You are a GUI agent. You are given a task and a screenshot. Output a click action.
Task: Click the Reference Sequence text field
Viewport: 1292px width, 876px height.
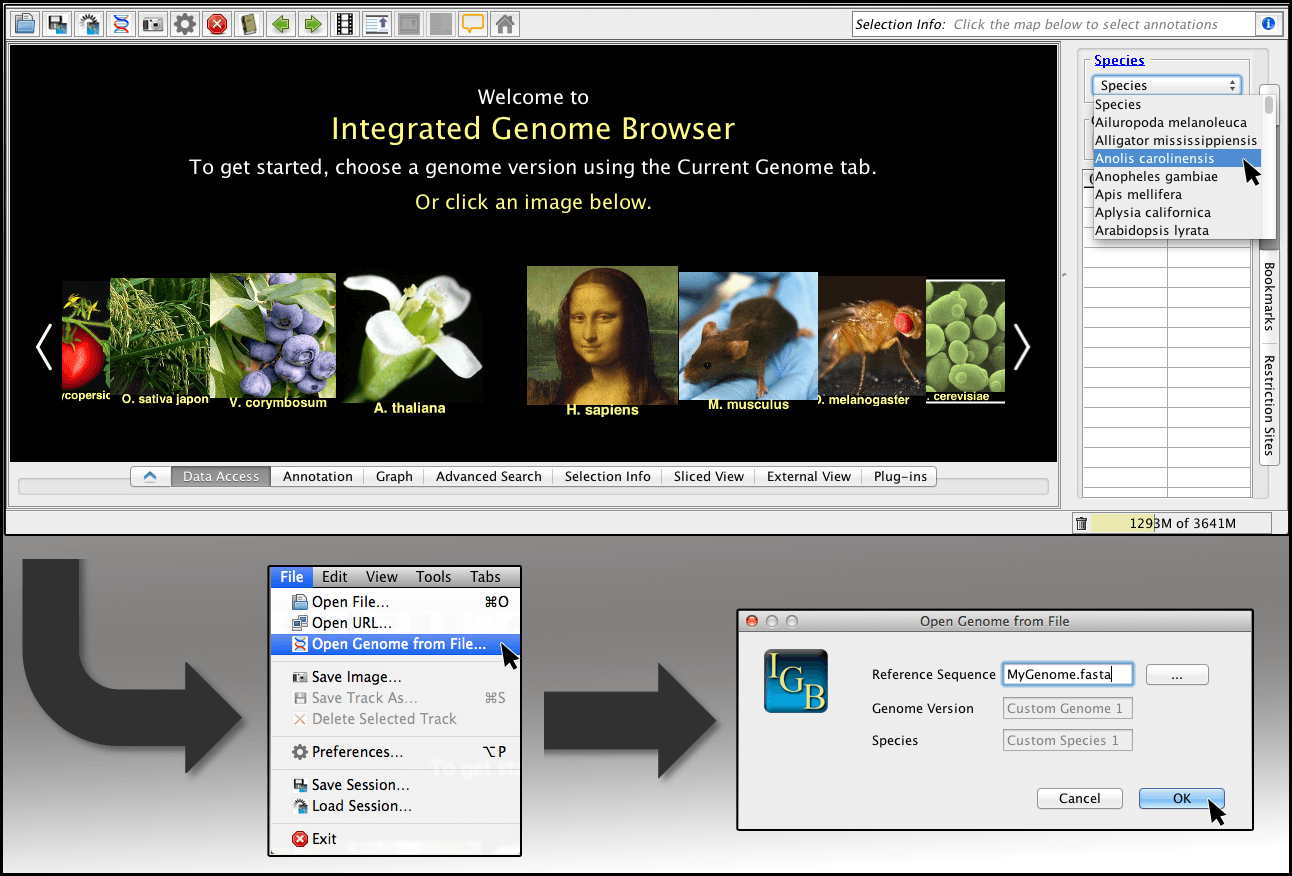(1067, 675)
